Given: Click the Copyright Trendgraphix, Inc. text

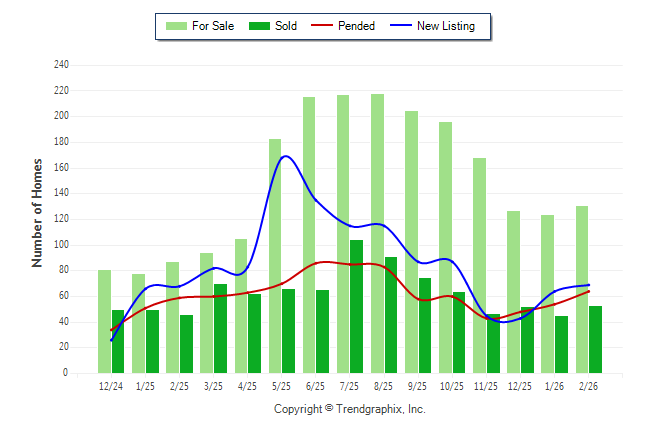Looking at the screenshot, I should click(350, 409).
